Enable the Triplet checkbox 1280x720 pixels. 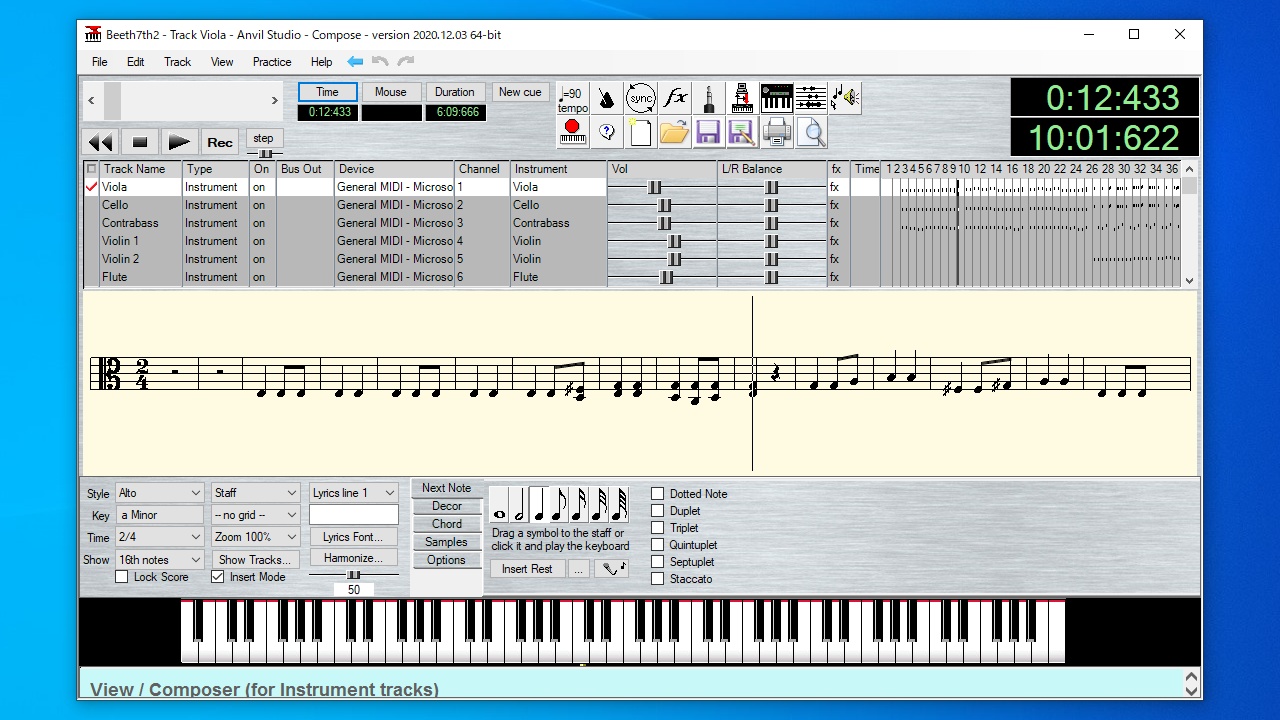coord(657,528)
